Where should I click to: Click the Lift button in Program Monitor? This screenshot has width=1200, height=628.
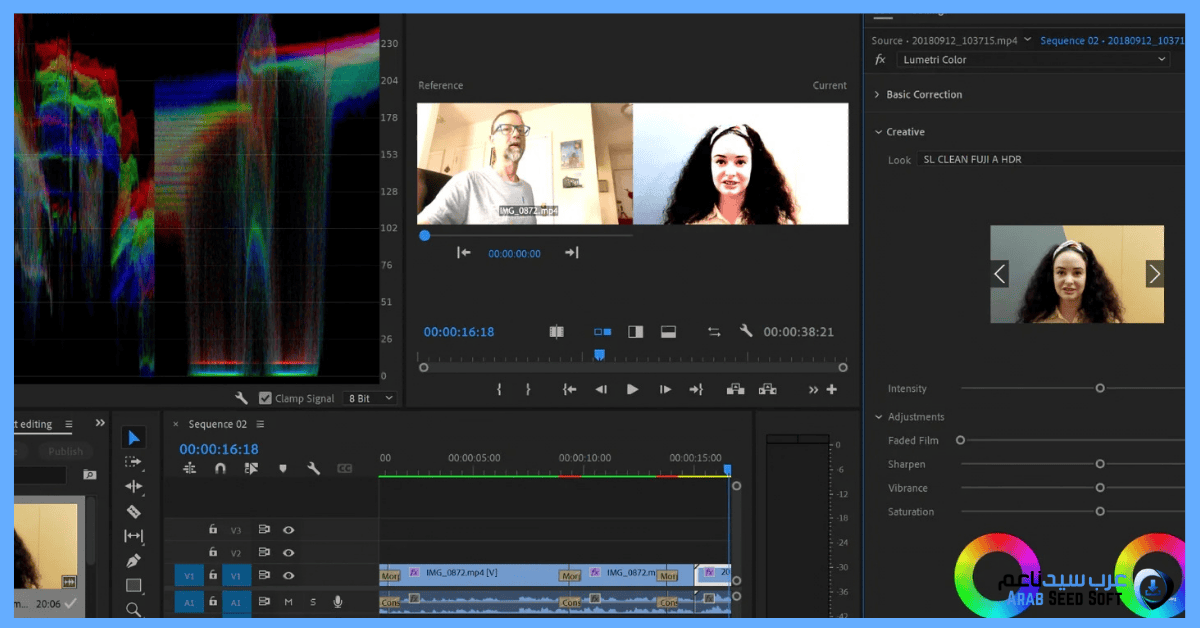click(x=735, y=389)
